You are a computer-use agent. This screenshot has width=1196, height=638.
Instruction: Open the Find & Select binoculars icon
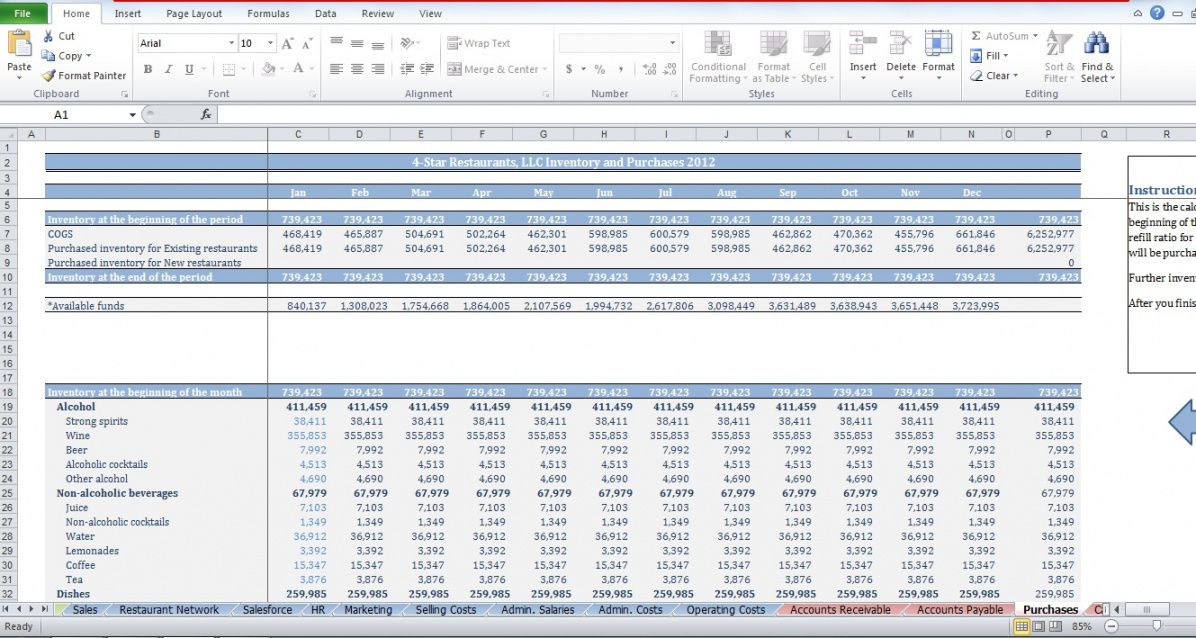[x=1096, y=44]
